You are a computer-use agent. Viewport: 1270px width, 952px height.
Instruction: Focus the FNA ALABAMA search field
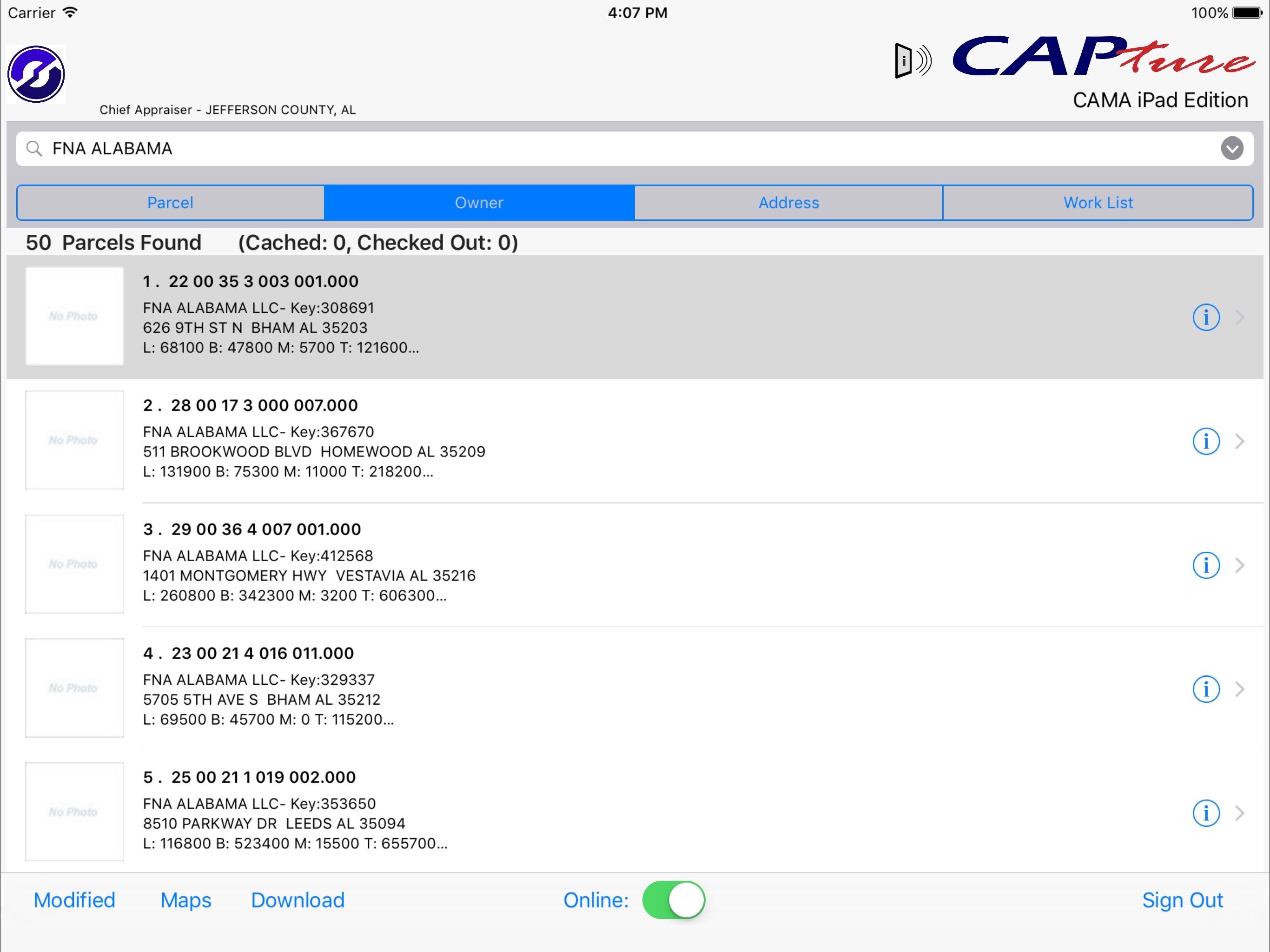click(x=635, y=149)
